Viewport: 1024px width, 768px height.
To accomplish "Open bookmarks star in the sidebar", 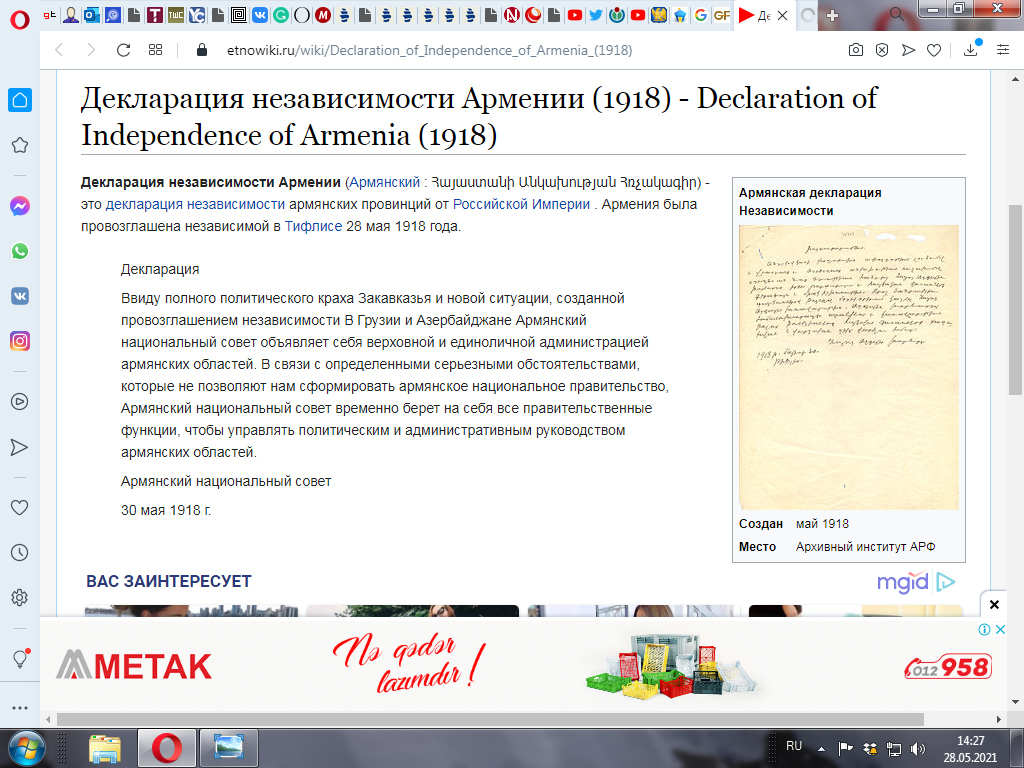I will pyautogui.click(x=20, y=145).
